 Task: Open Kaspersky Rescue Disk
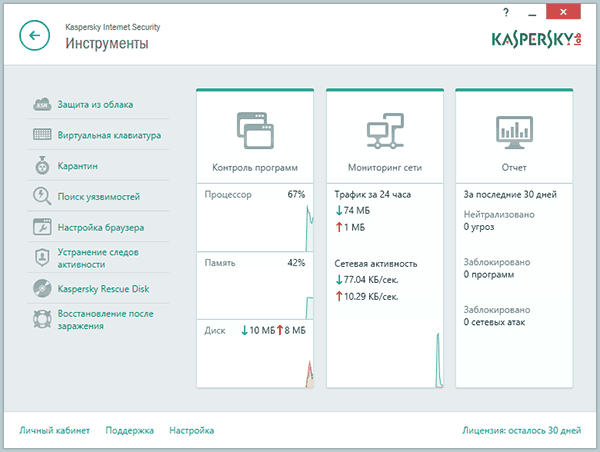104,289
